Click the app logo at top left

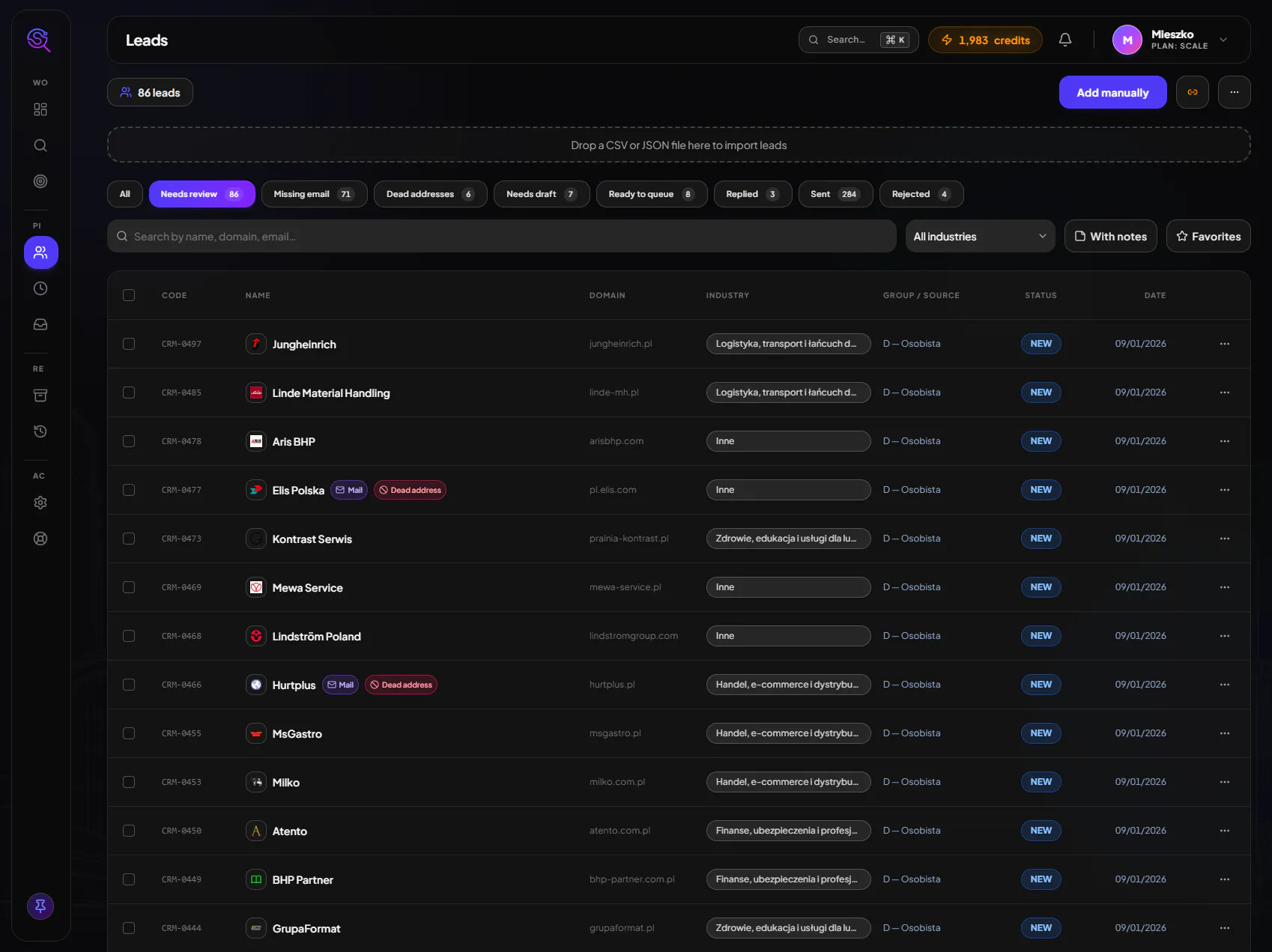coord(39,40)
